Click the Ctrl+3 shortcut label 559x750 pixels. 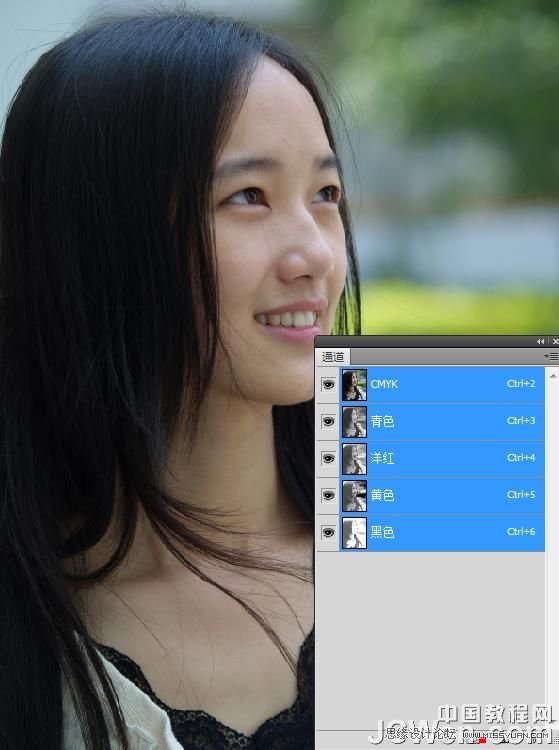521,420
